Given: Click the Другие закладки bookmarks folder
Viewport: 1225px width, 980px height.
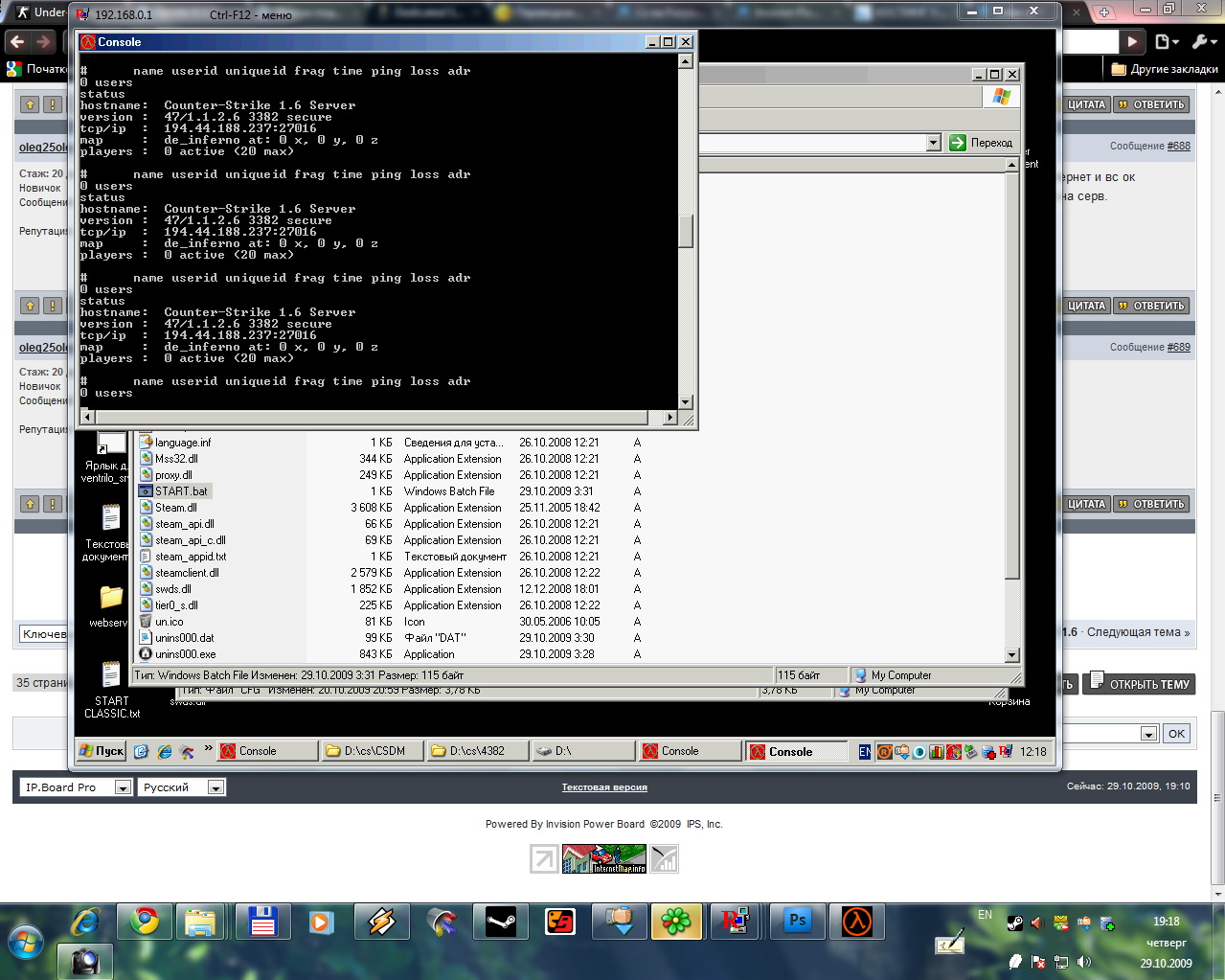Looking at the screenshot, I should tap(1165, 69).
